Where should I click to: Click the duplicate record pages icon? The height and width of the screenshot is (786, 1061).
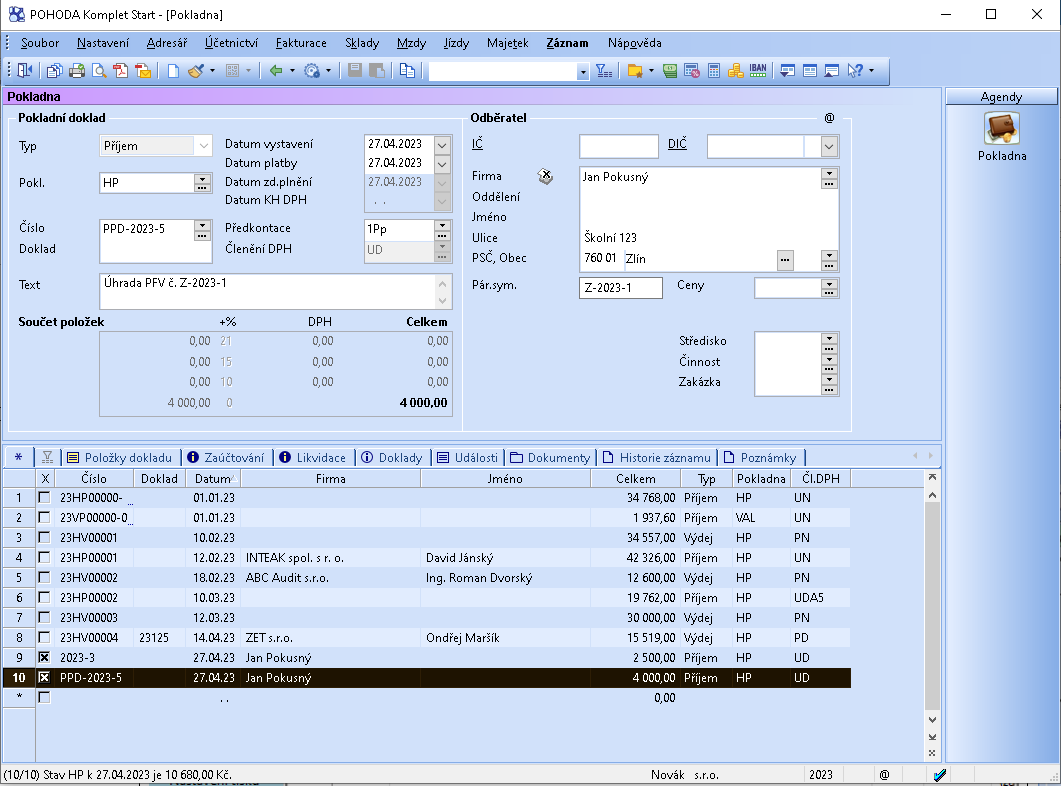tap(407, 70)
